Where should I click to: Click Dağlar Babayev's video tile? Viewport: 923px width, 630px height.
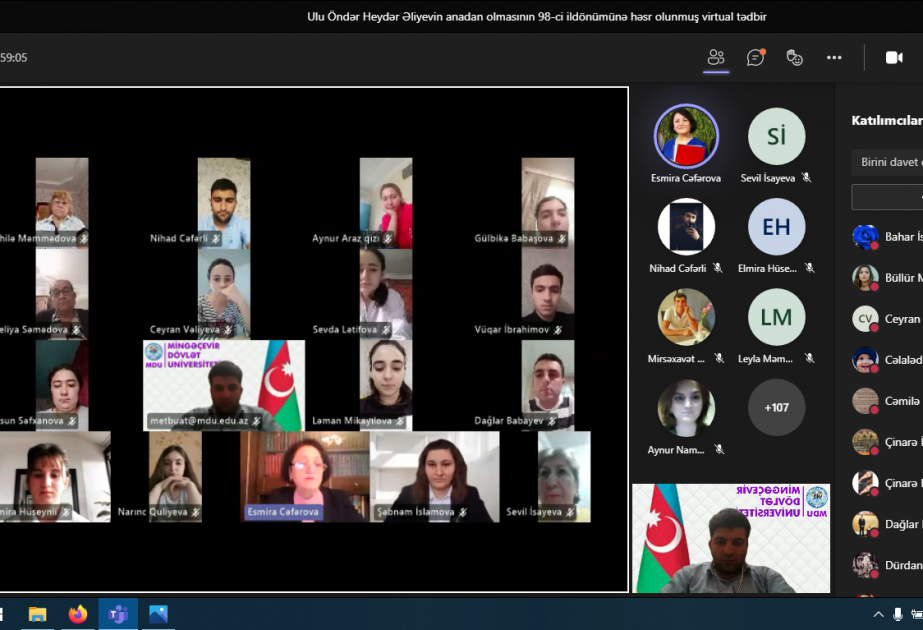(547, 385)
